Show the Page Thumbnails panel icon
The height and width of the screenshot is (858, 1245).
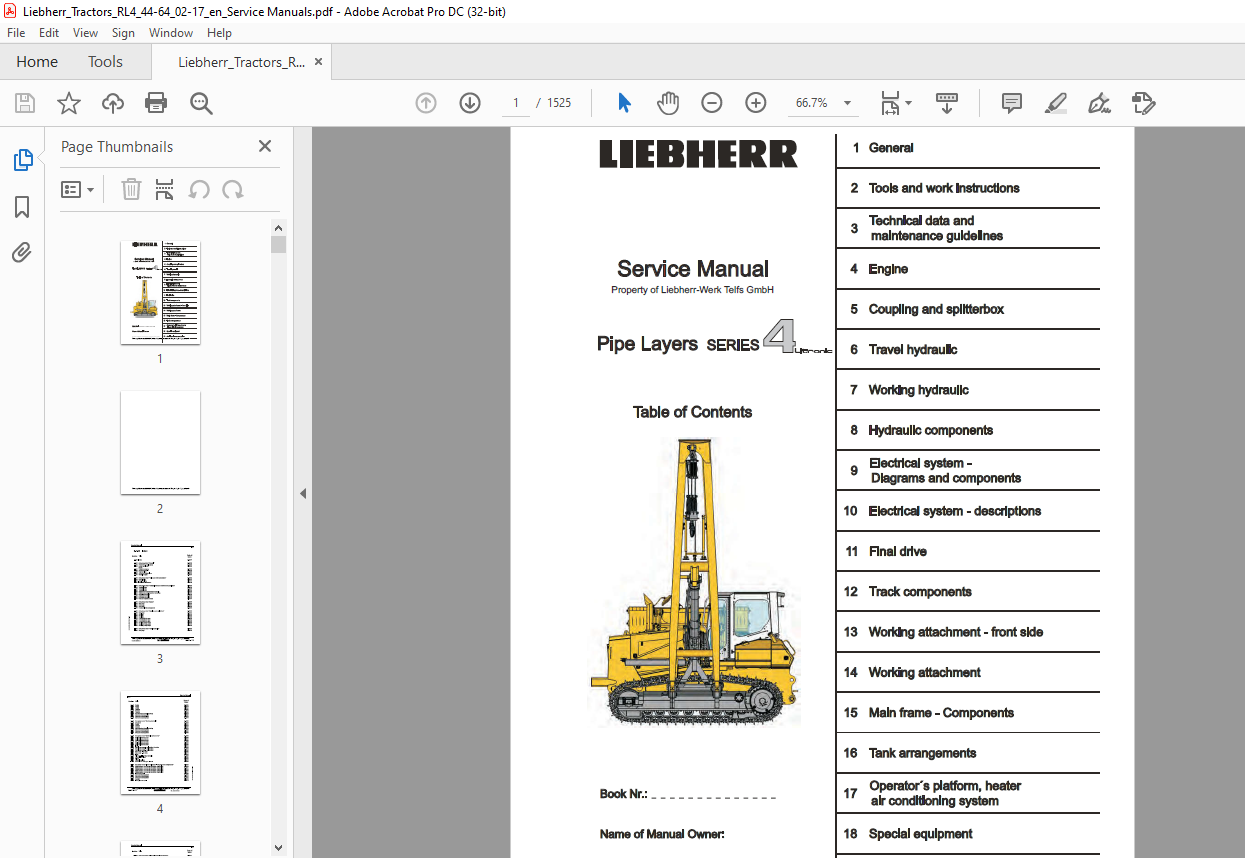(x=22, y=160)
